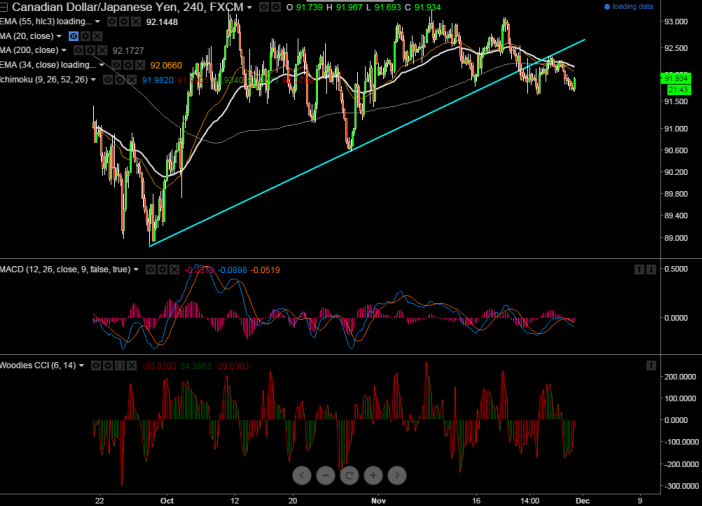Click the blue 91.9820 Ichimoku value
This screenshot has width=702, height=506.
coord(158,80)
